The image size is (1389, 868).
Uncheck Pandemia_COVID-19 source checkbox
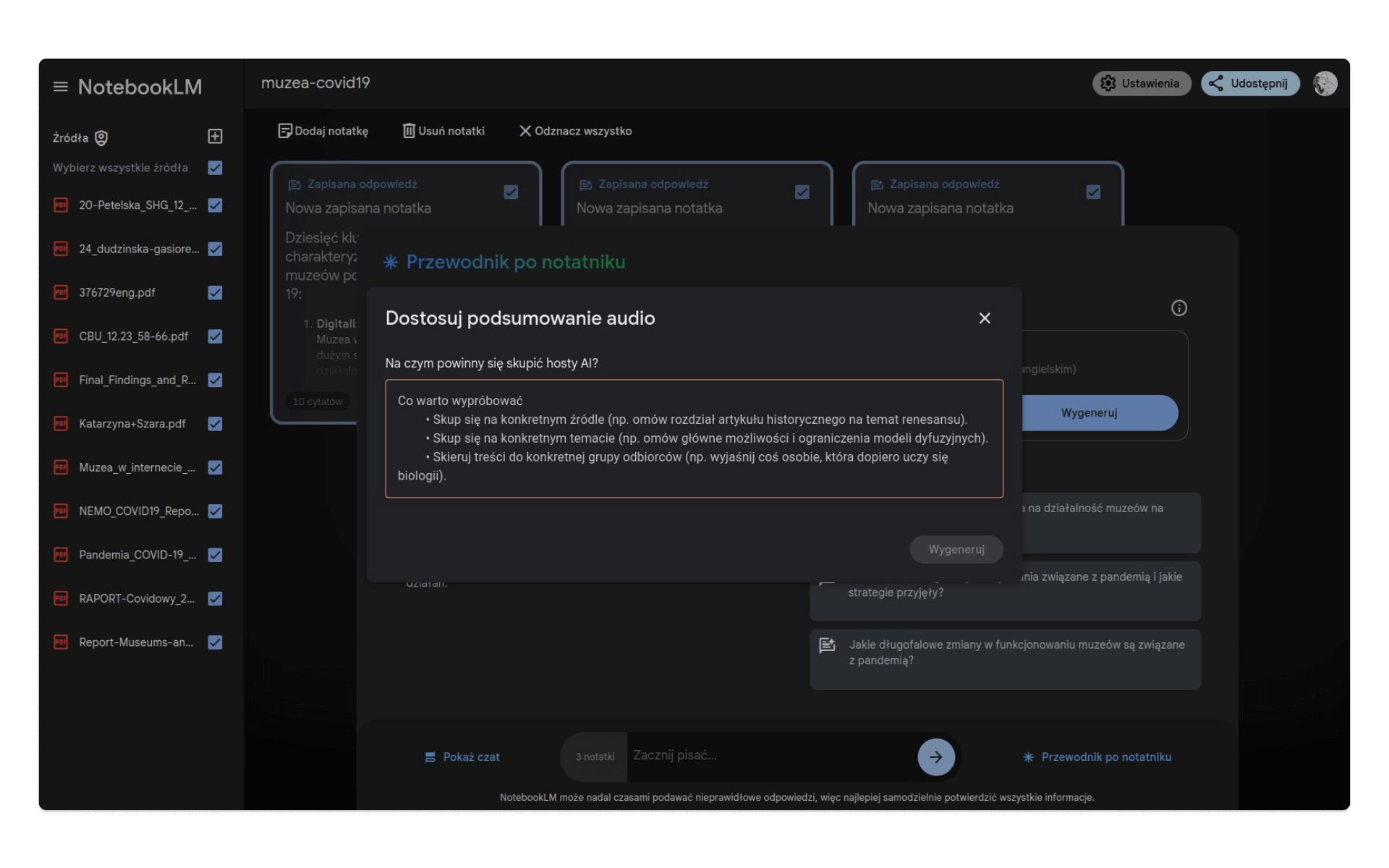click(215, 555)
